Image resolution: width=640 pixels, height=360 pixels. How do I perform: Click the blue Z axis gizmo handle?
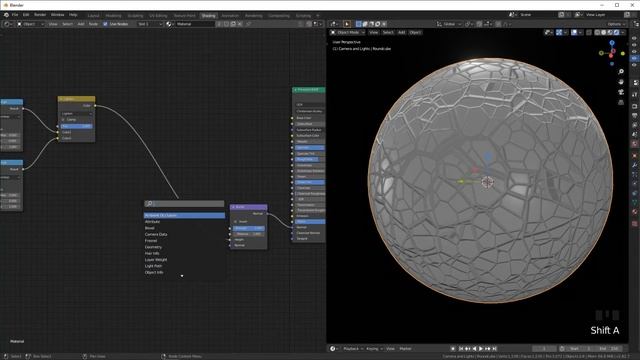click(612, 42)
